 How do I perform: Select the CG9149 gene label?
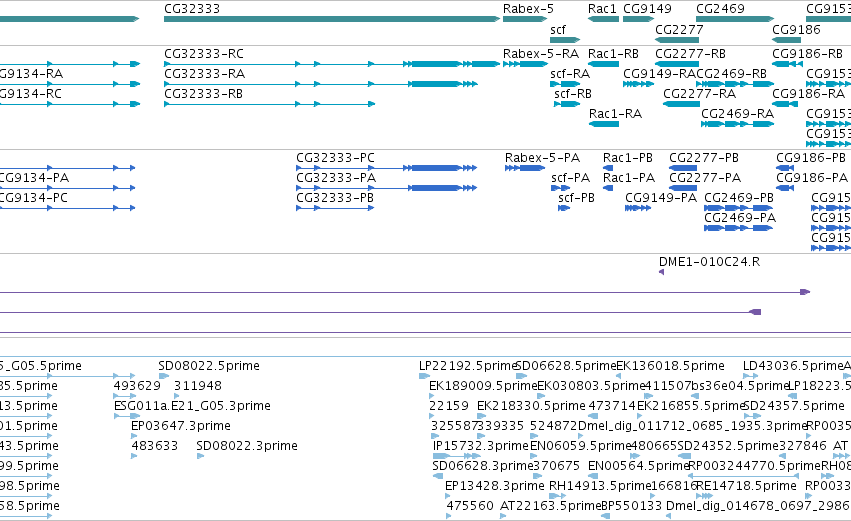point(647,9)
